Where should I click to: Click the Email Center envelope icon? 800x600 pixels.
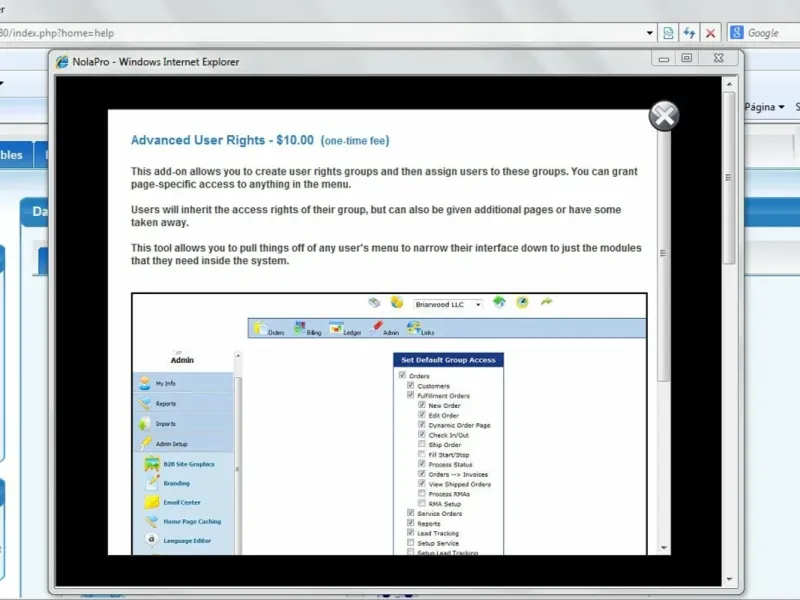[152, 502]
